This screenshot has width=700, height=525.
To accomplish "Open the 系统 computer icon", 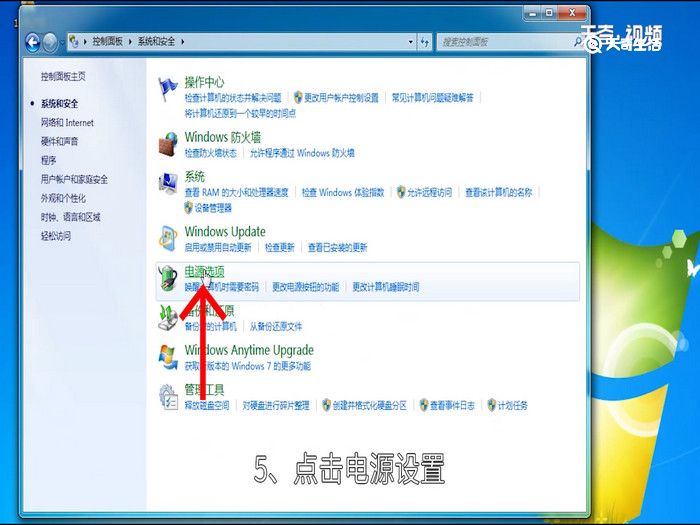I will point(168,183).
